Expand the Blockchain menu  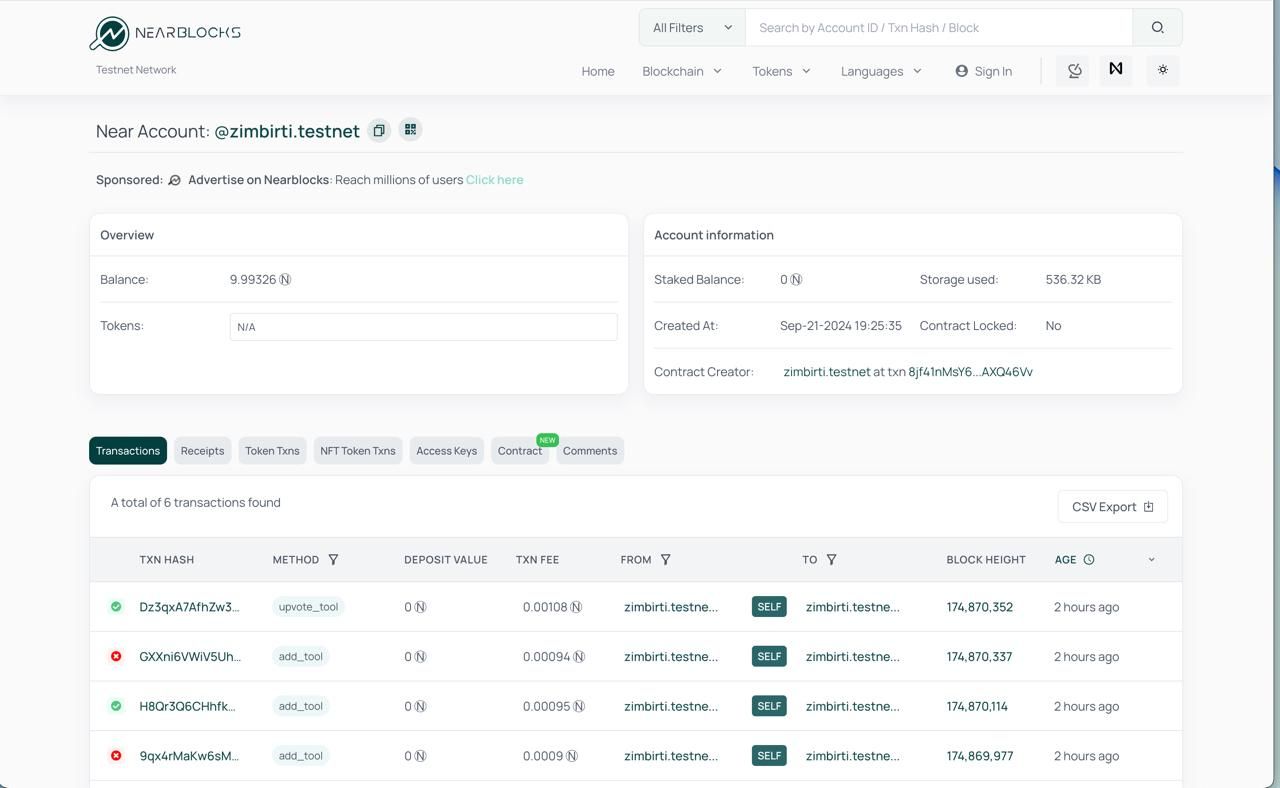(x=682, y=71)
